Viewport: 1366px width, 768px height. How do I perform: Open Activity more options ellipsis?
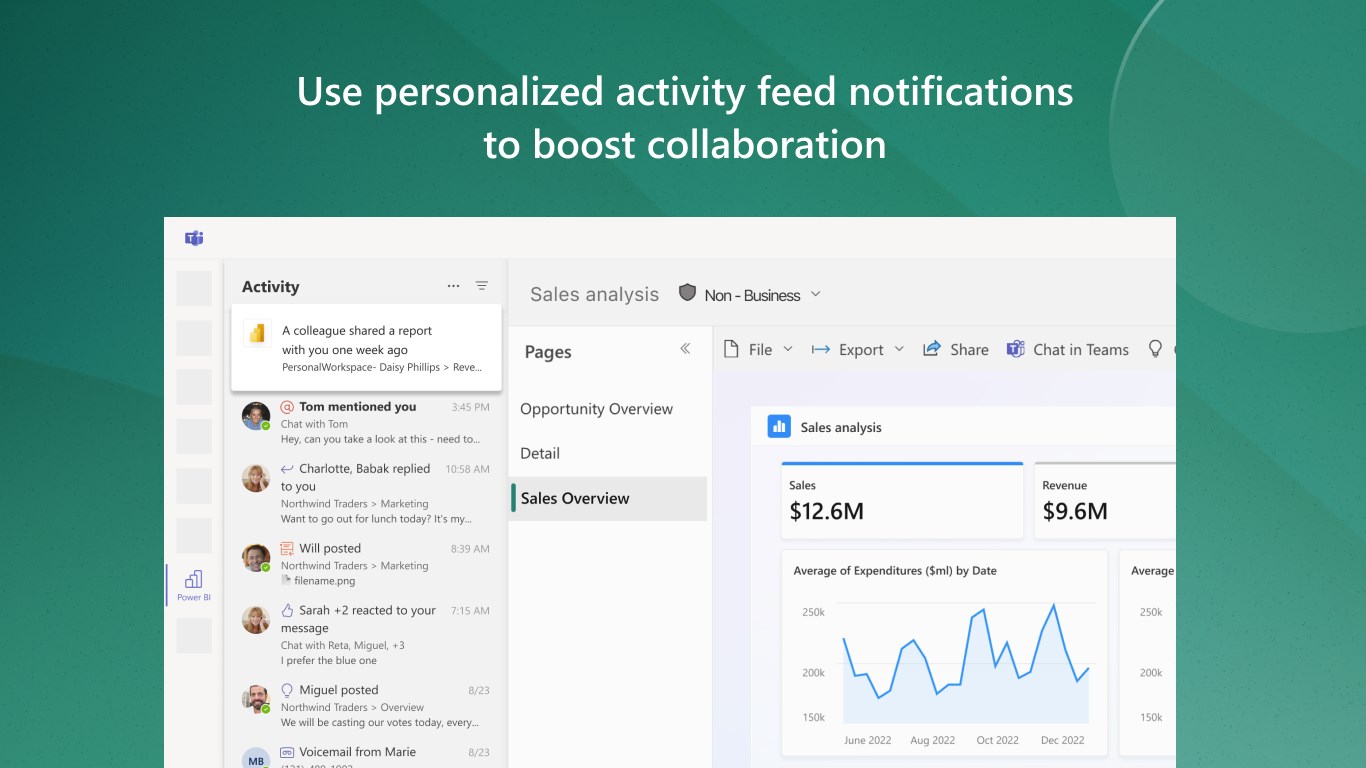[453, 286]
